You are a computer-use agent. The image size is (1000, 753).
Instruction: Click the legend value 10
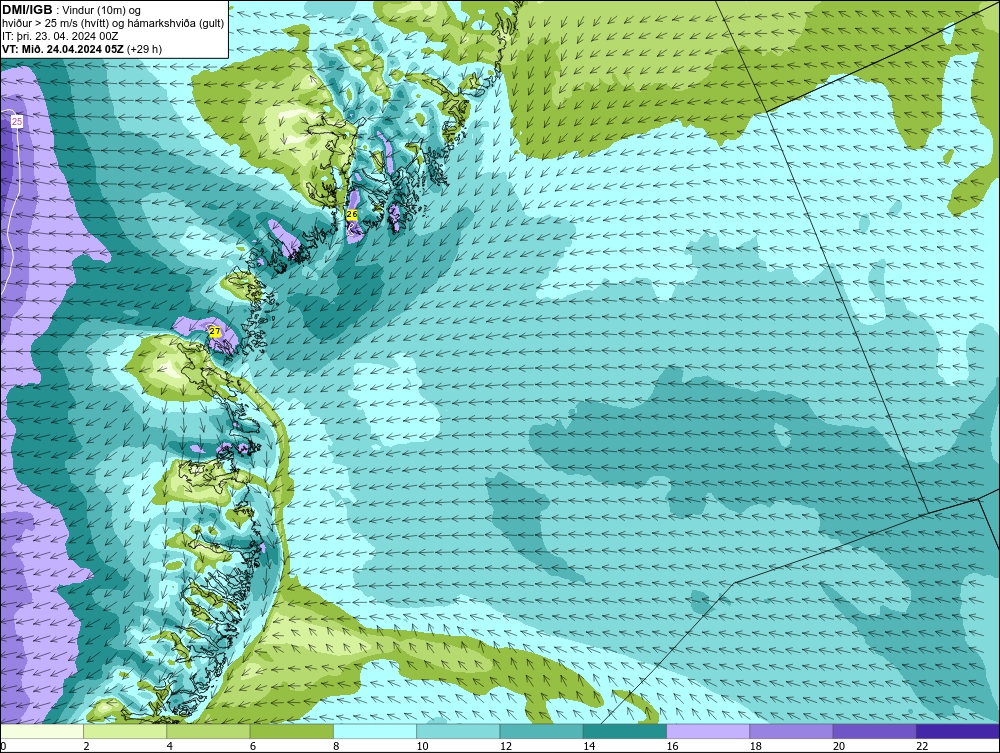(422, 746)
